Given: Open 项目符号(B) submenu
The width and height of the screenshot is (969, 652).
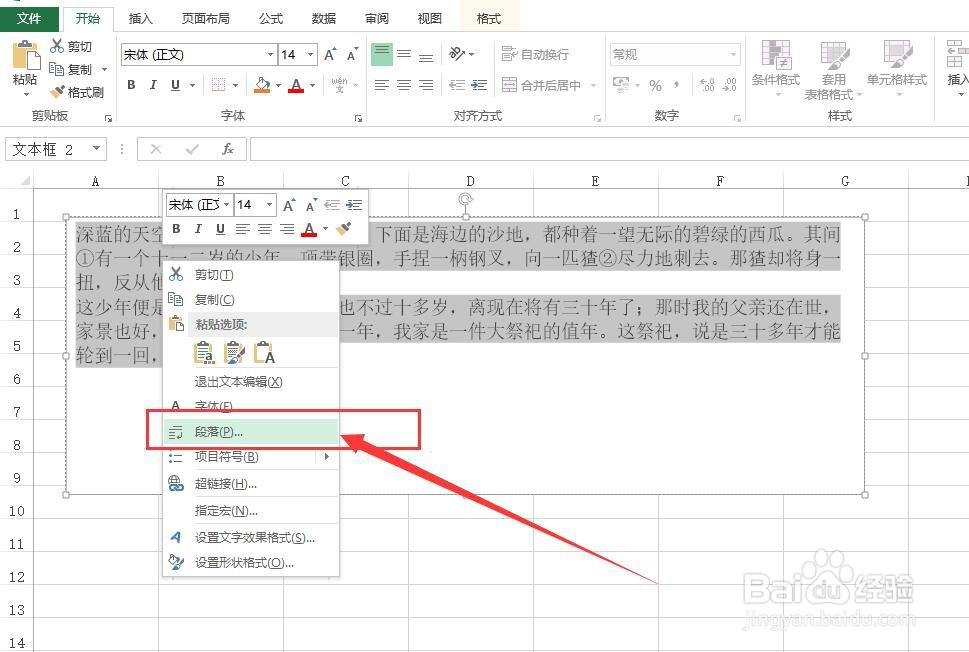Looking at the screenshot, I should point(252,457).
